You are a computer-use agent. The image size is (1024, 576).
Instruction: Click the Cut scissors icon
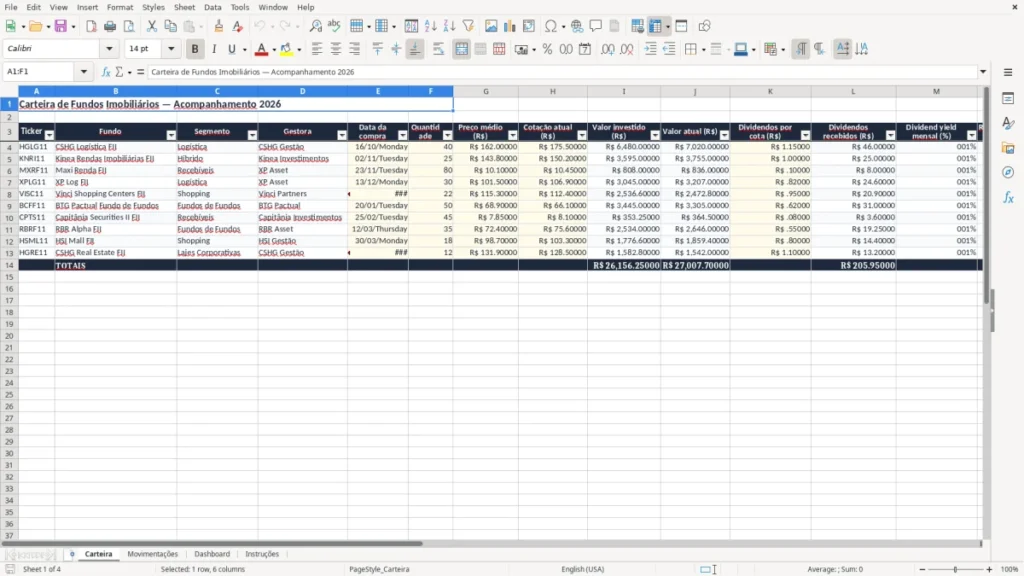pos(152,26)
